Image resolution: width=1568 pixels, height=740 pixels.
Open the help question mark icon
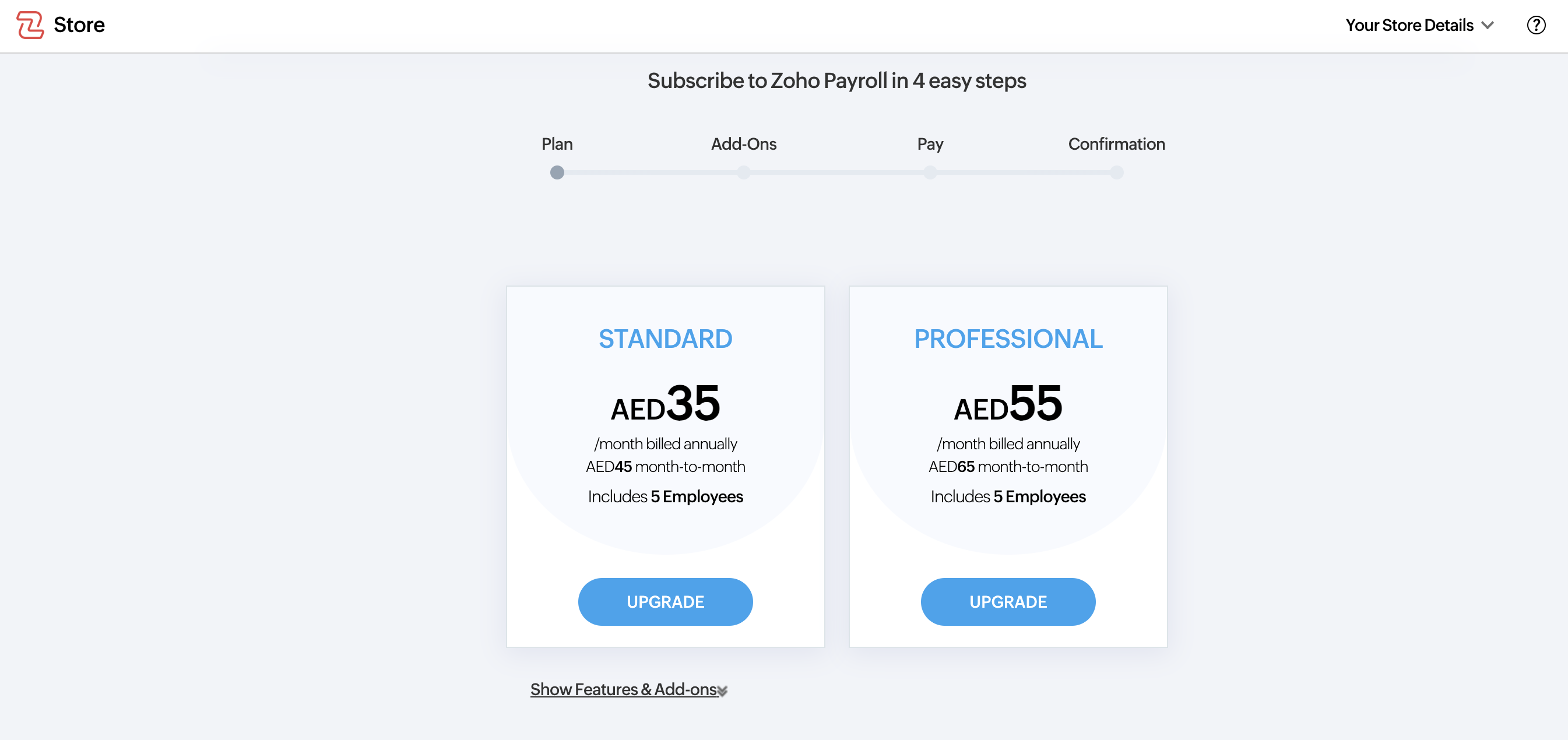pos(1536,25)
